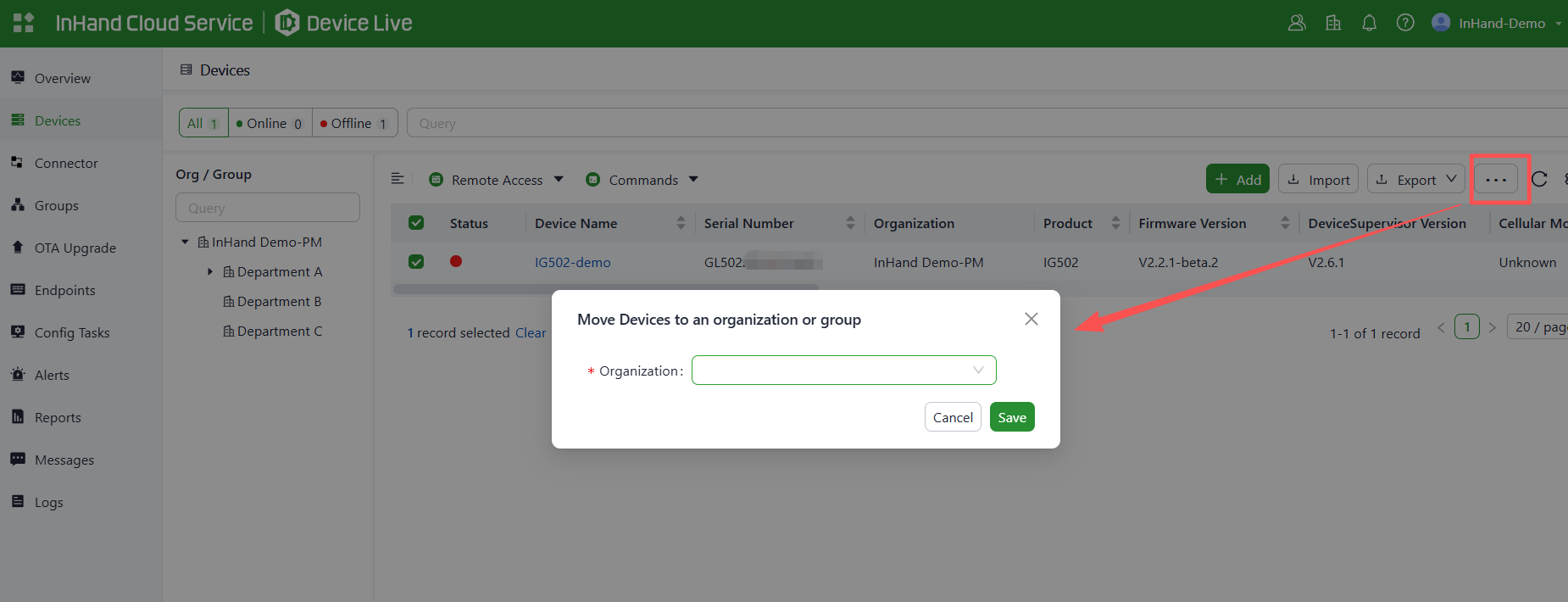Viewport: 1568px width, 602px height.
Task: Go to Config Tasks in the sidebar
Action: coord(72,332)
